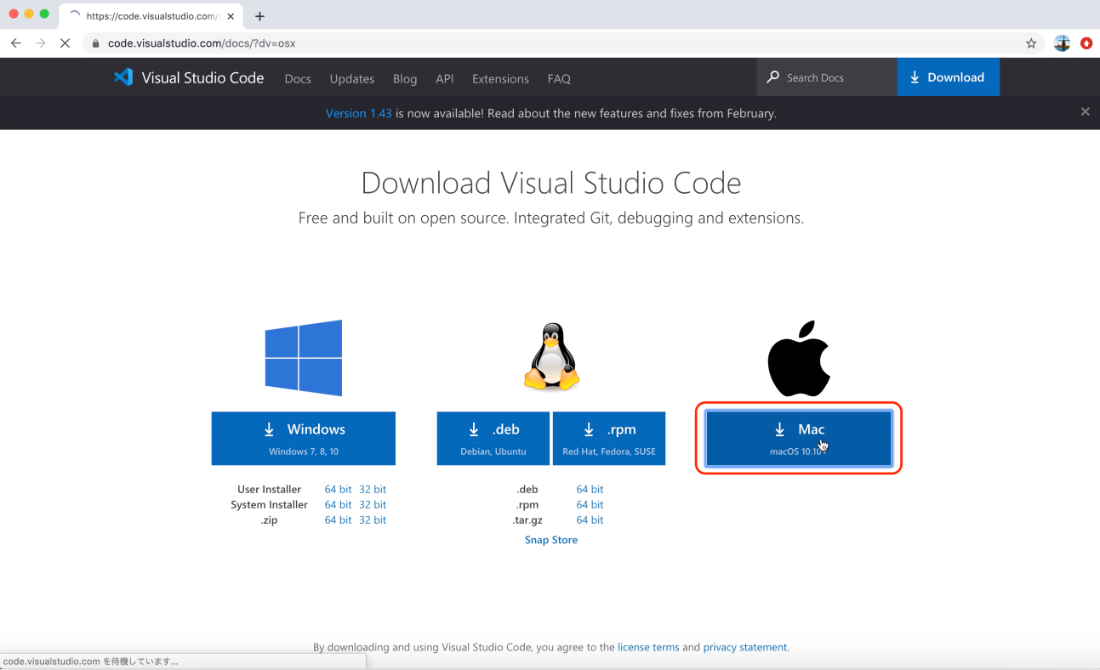Open the FAQ nav item

[558, 79]
